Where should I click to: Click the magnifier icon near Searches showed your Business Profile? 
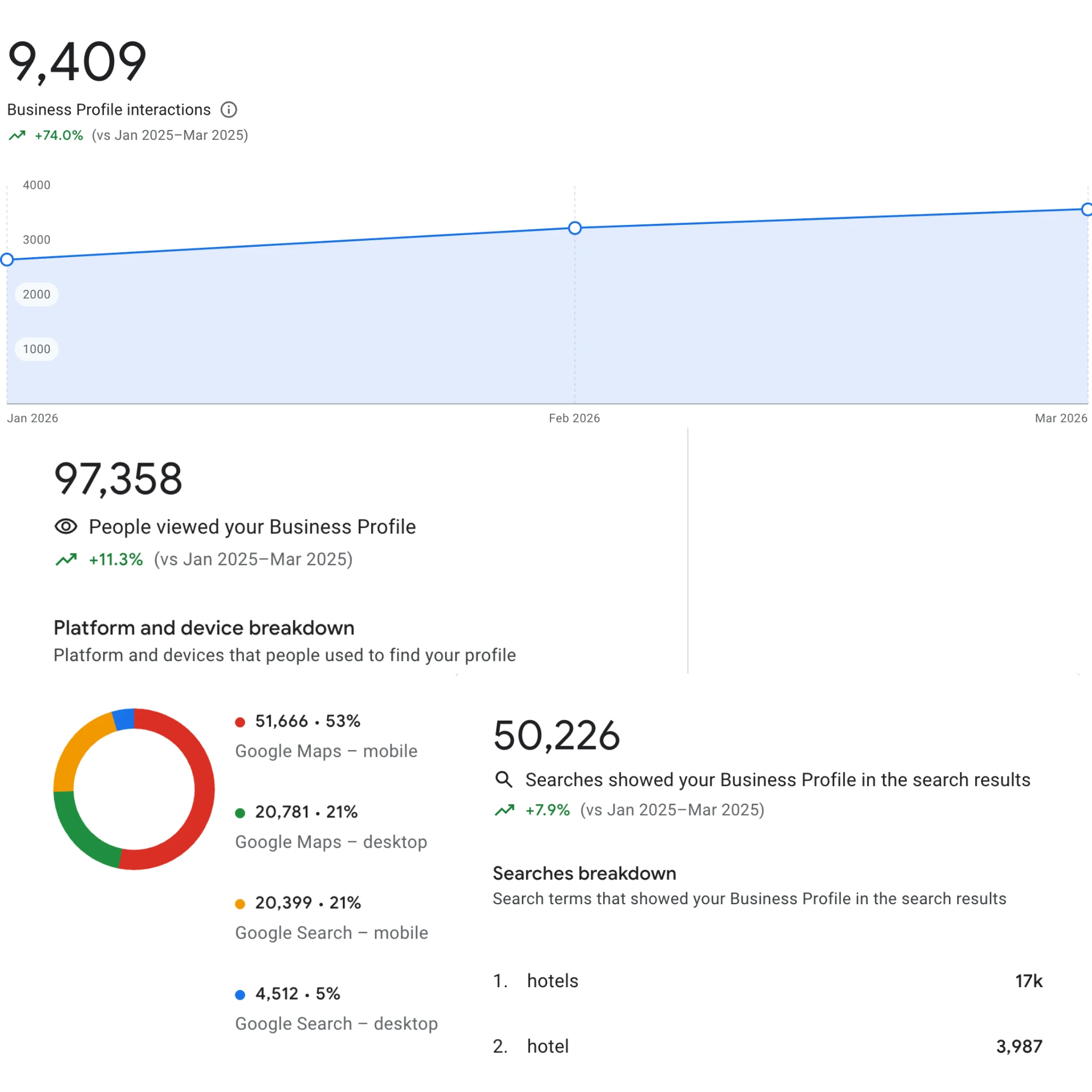[503, 780]
